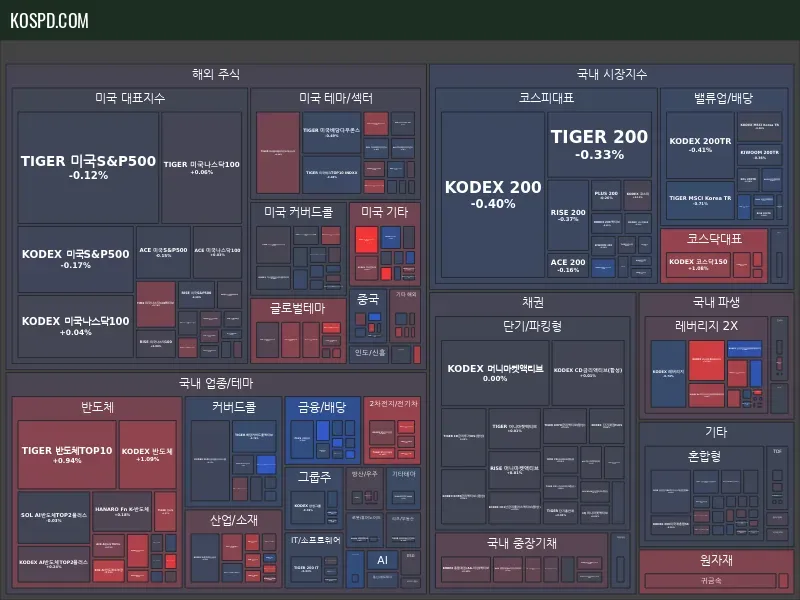Select the 금융/배당 group header
Viewport: 800px width, 600px height.
tap(322, 407)
